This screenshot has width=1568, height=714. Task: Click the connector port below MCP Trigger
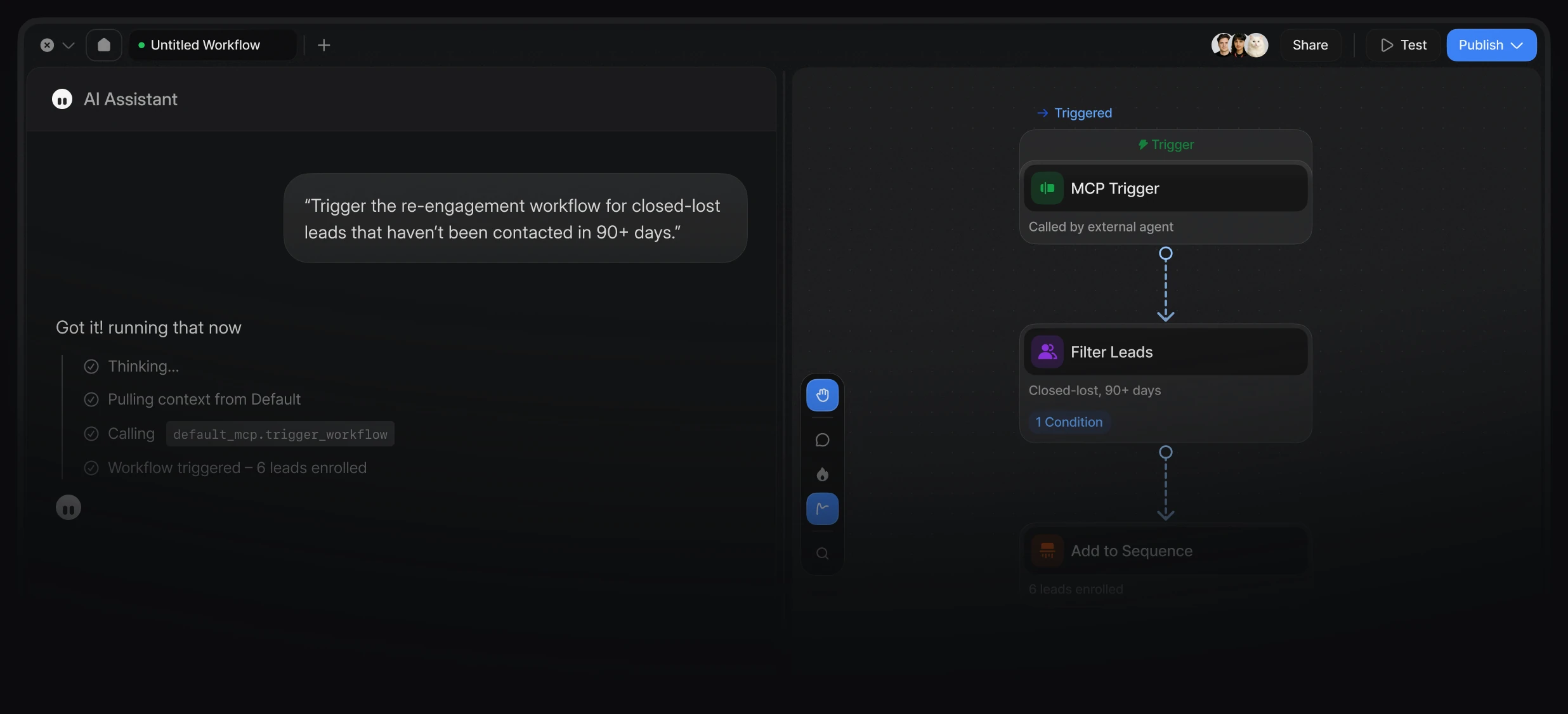tap(1165, 254)
